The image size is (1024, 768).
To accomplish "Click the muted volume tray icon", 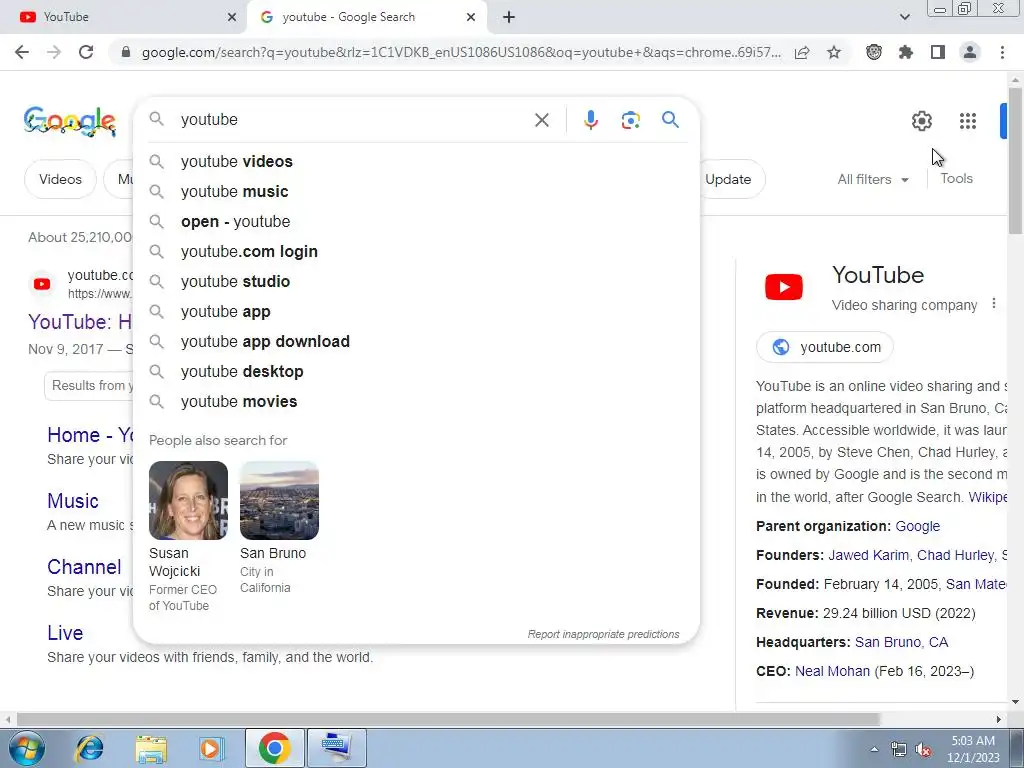I will tap(923, 750).
